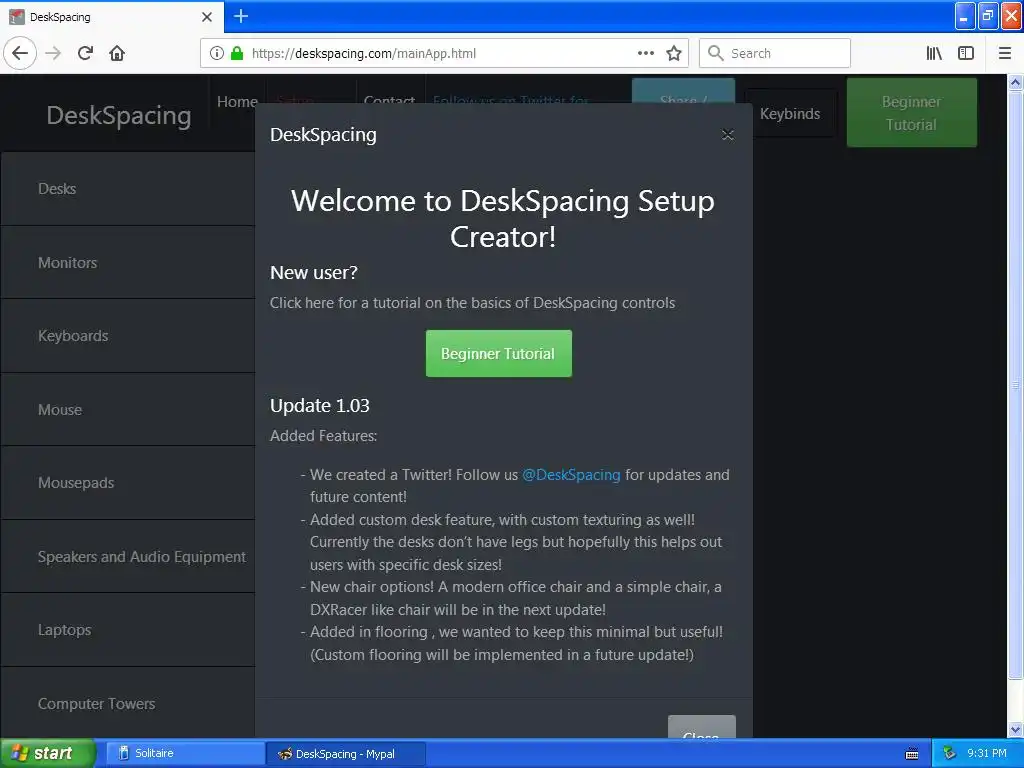Click the network tray icon beside clock
Image resolution: width=1024 pixels, height=768 pixels.
(949, 753)
